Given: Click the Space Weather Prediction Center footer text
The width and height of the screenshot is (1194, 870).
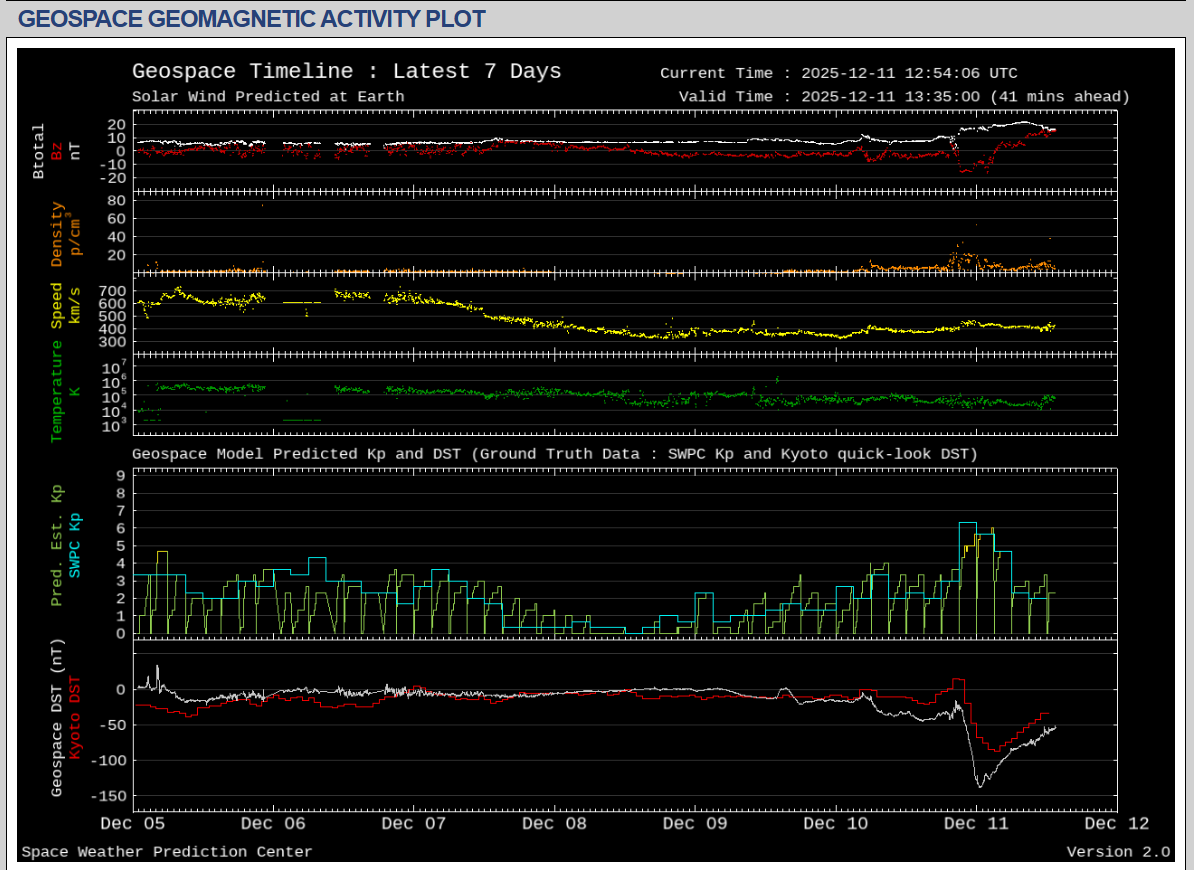Looking at the screenshot, I should coord(167,852).
